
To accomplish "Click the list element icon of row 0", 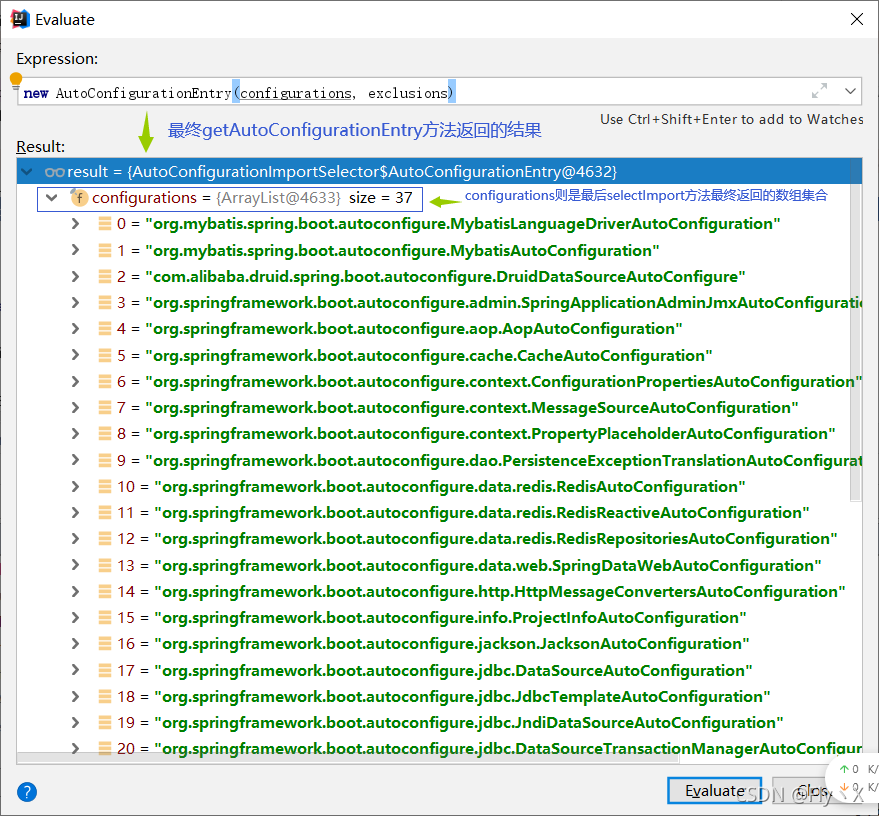I will click(x=105, y=224).
